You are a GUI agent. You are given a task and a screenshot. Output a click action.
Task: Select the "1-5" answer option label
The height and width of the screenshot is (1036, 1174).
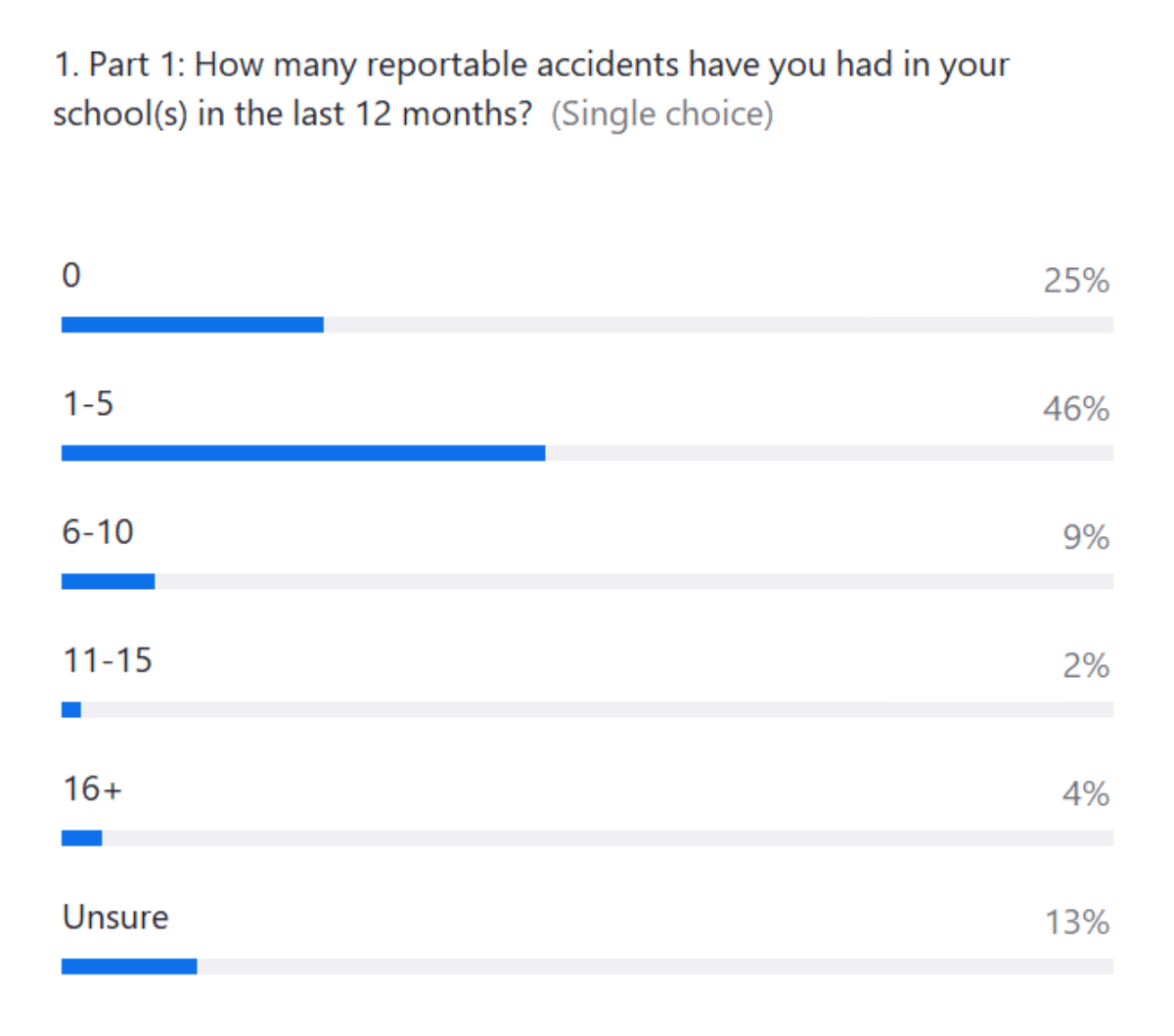click(88, 404)
